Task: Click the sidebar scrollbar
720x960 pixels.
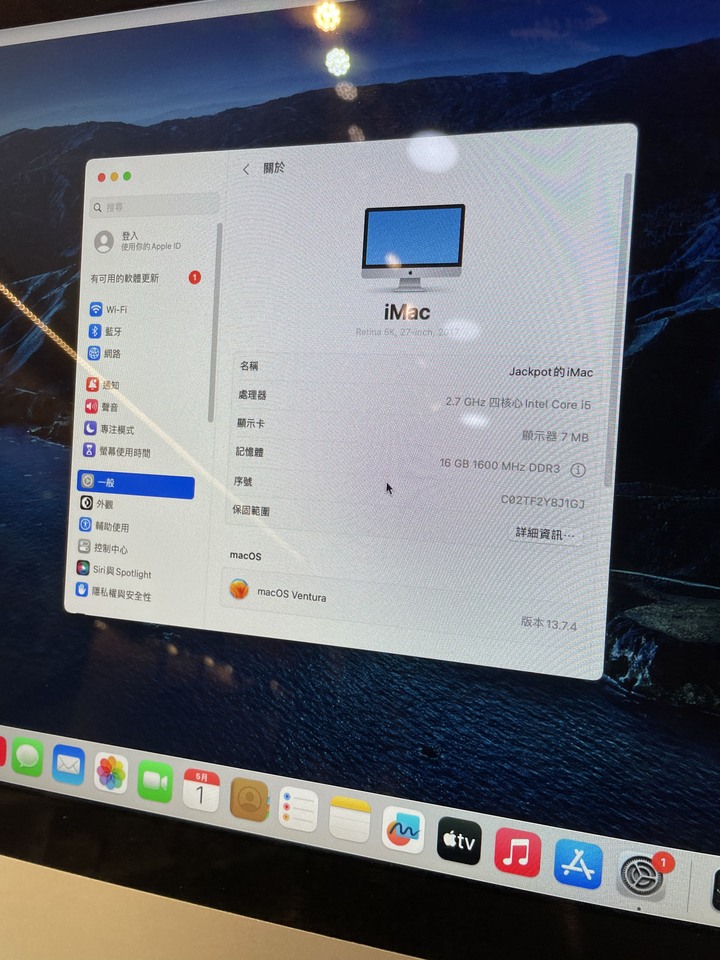Action: pos(214,323)
